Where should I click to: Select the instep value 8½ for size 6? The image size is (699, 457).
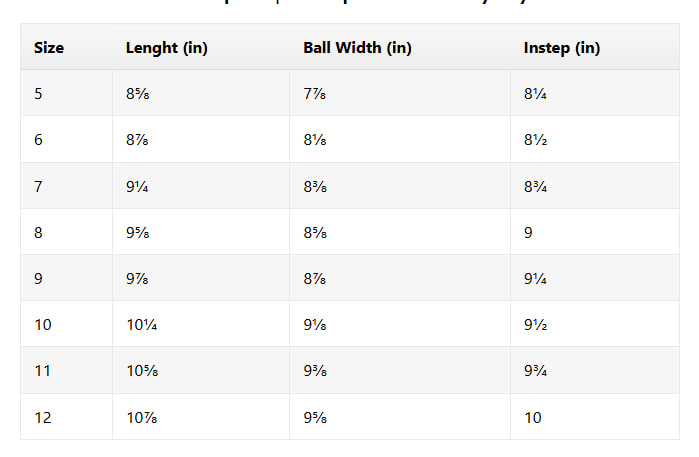click(535, 140)
